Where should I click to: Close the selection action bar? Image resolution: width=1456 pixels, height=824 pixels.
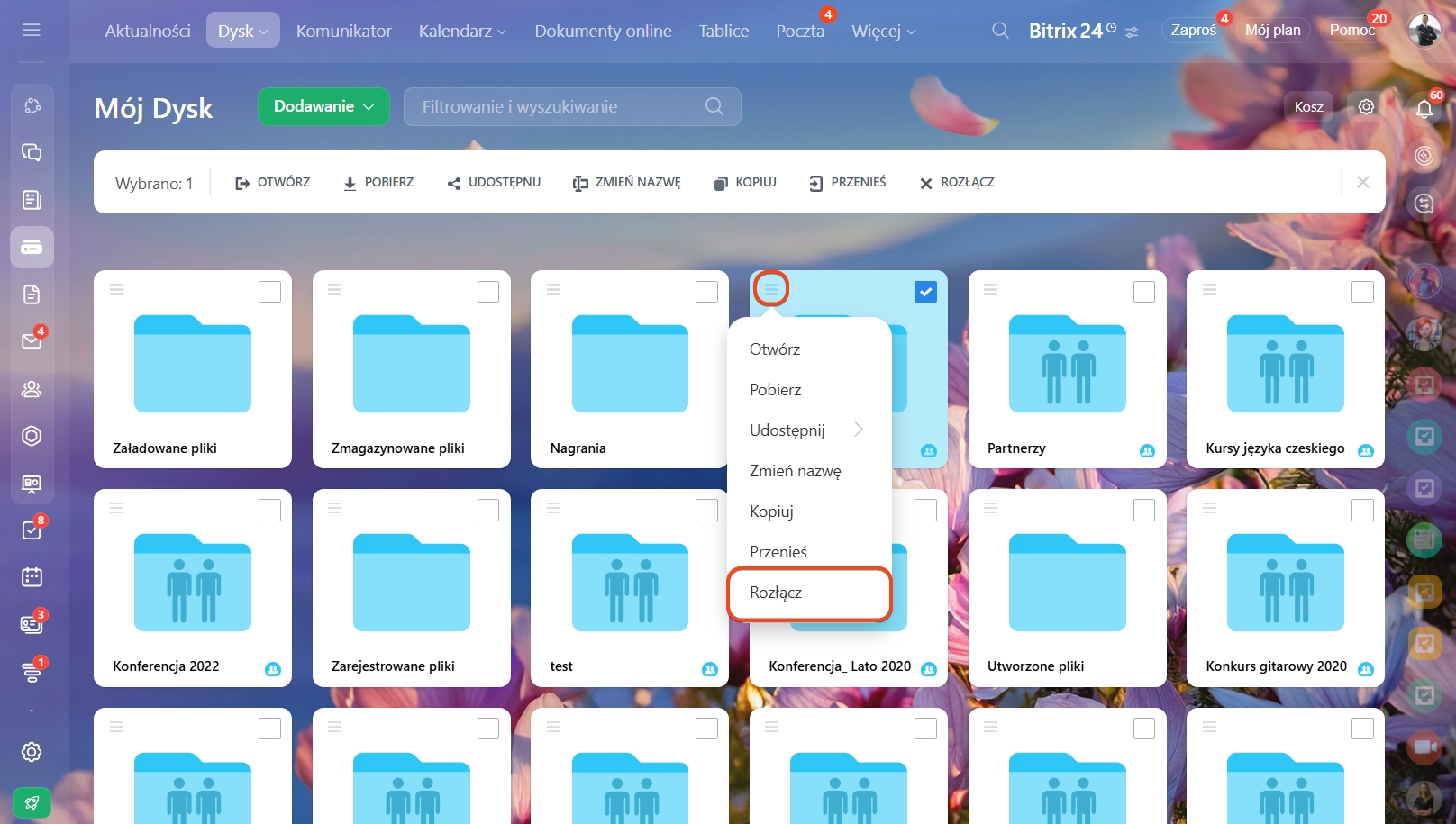(1362, 182)
